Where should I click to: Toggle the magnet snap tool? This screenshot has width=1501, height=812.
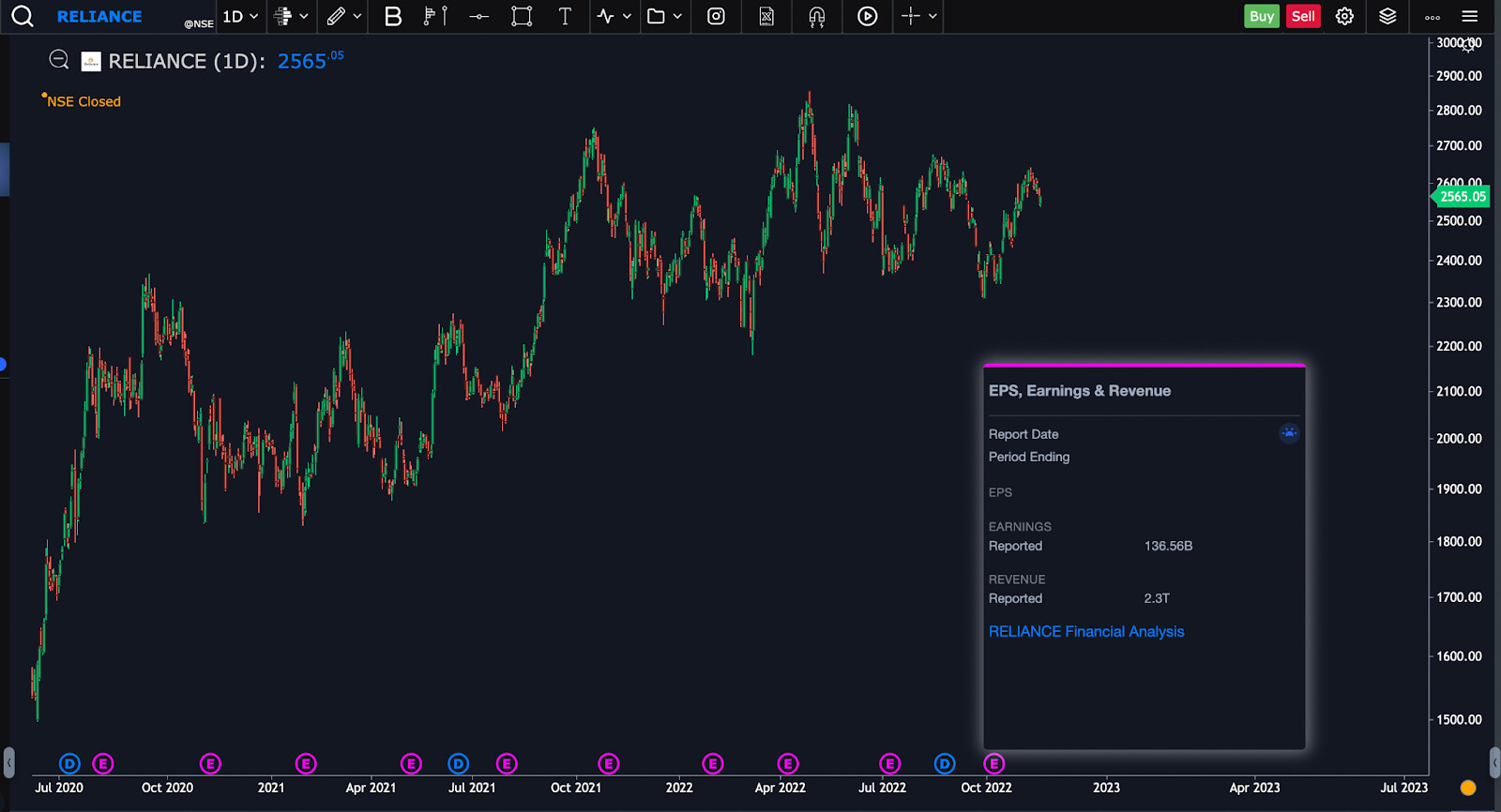(817, 16)
